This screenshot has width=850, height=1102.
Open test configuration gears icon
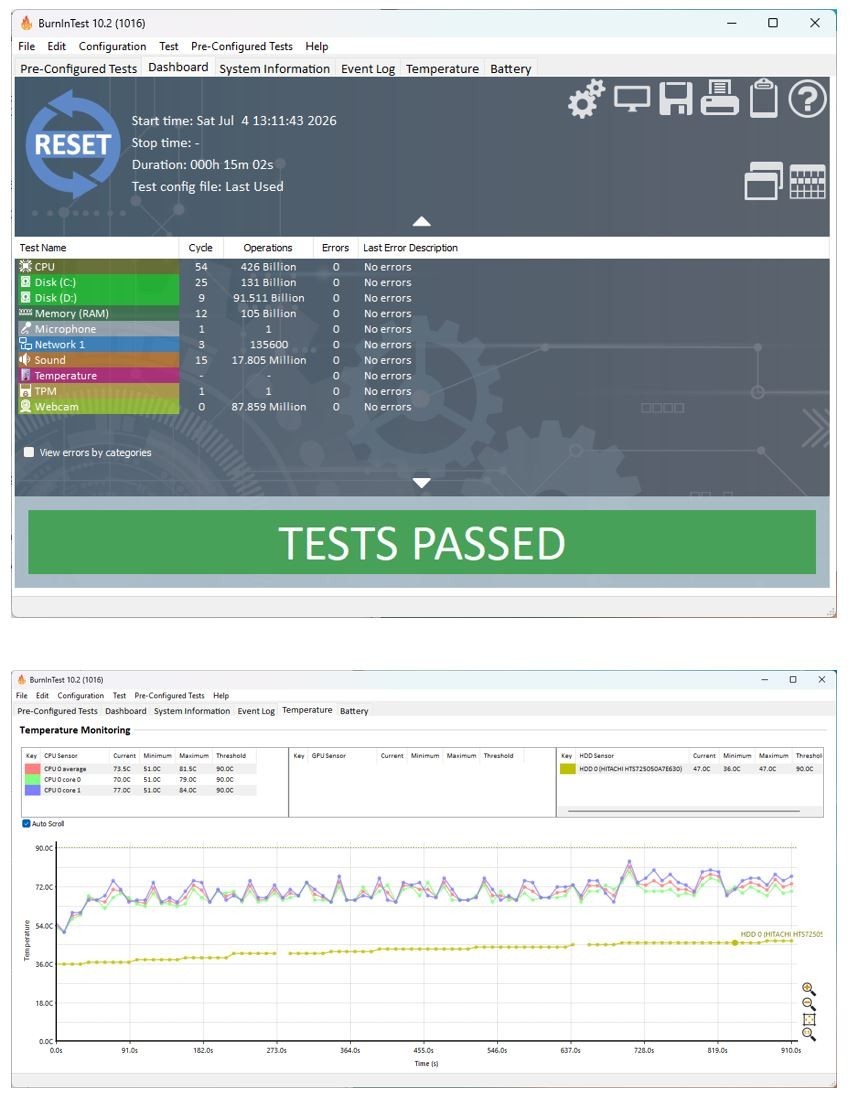586,98
